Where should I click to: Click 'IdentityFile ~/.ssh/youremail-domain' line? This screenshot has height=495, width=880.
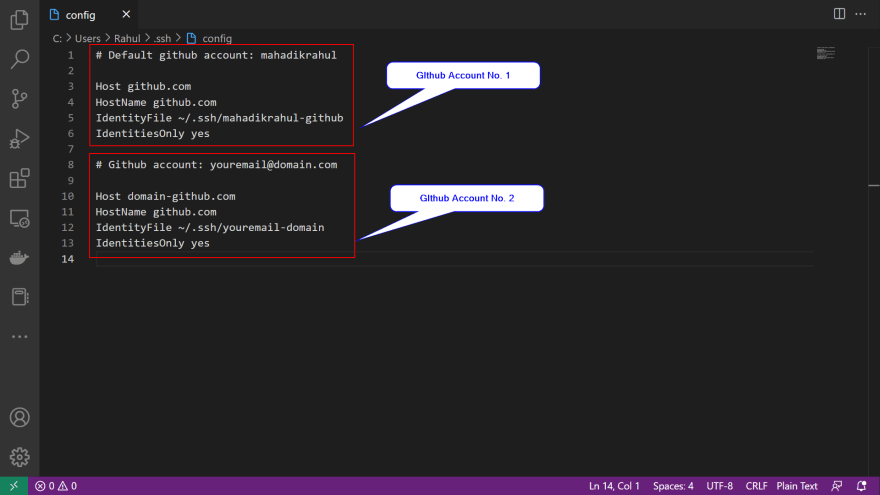click(210, 227)
